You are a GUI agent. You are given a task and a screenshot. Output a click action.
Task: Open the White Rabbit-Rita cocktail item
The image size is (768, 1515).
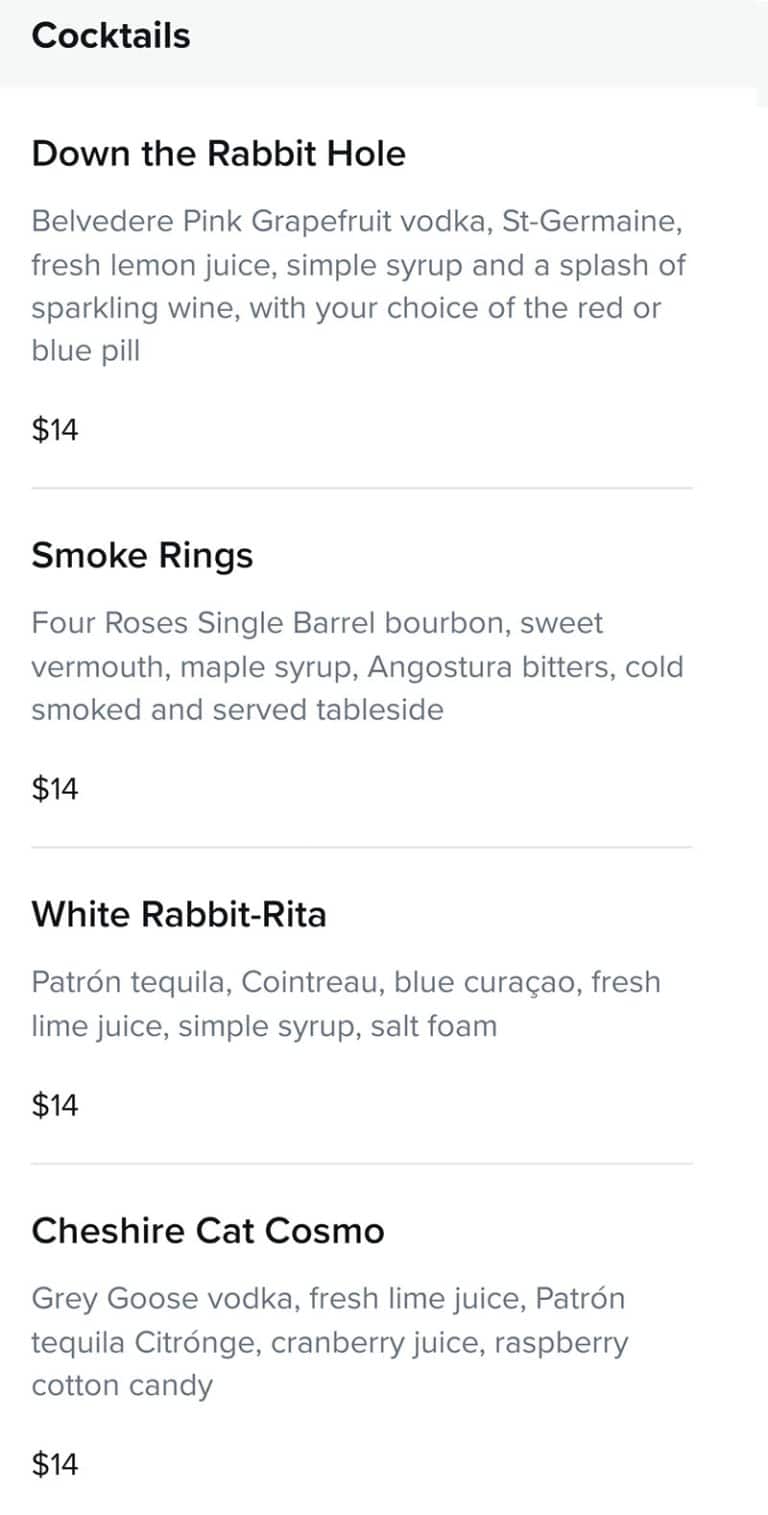pyautogui.click(x=179, y=914)
